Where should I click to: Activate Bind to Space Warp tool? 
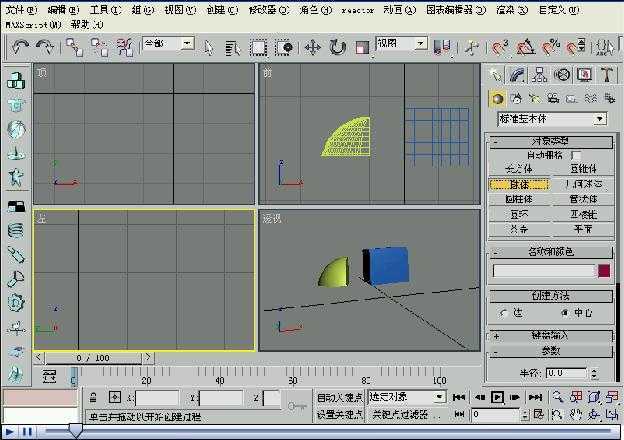tap(125, 48)
